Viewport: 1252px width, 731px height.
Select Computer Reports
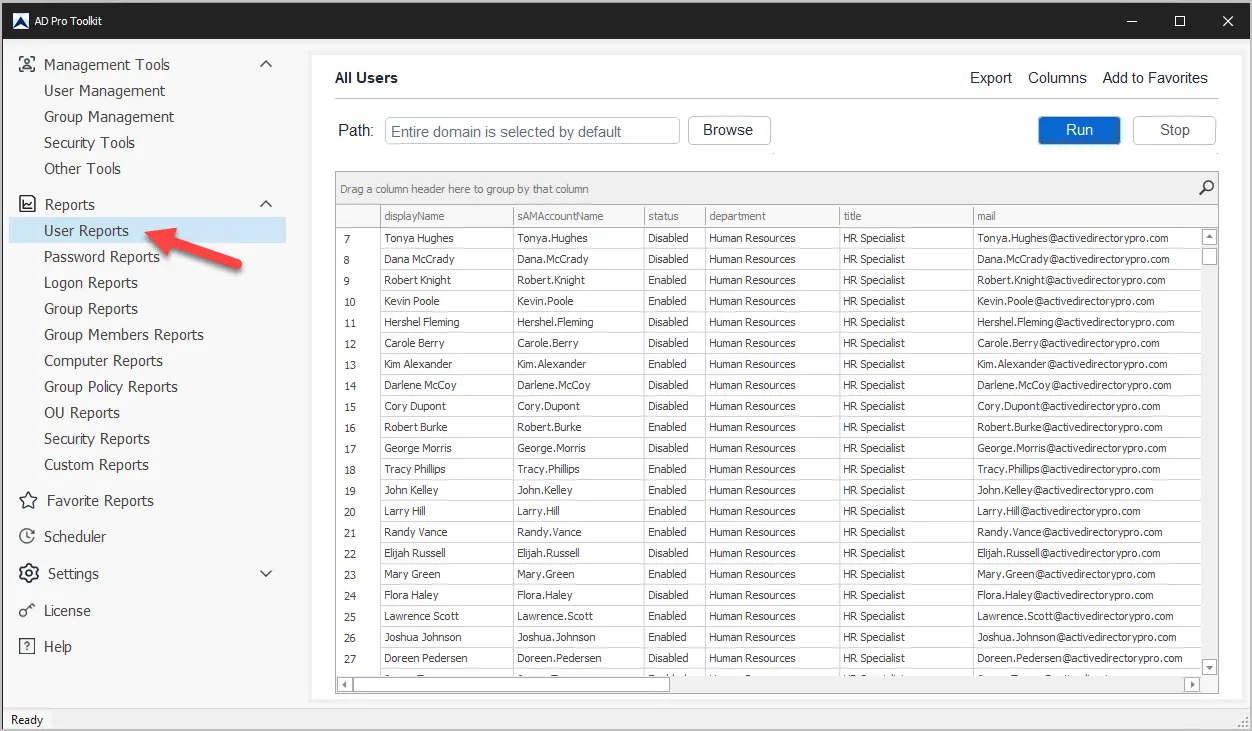pyautogui.click(x=103, y=361)
